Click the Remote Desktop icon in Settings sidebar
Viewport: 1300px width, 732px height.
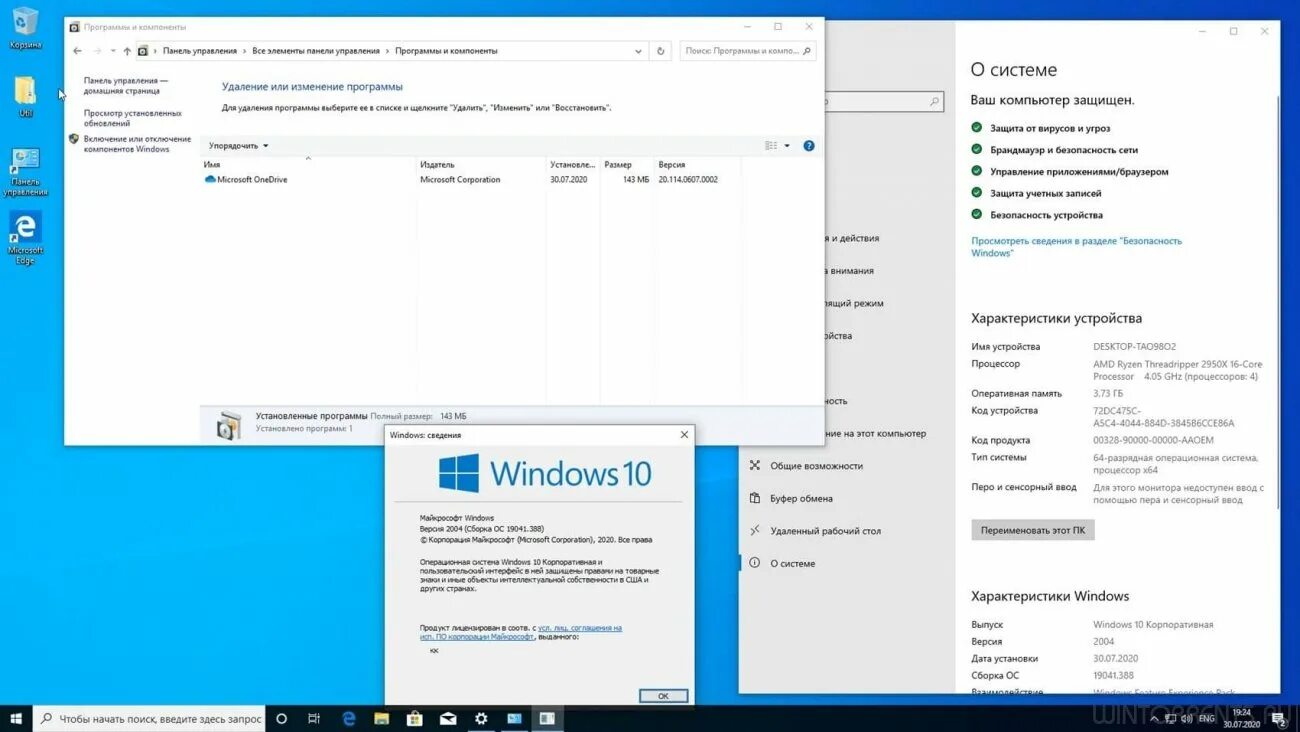click(755, 531)
